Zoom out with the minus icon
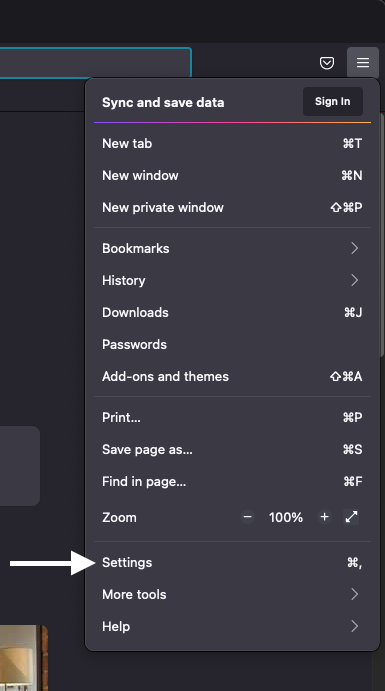The height and width of the screenshot is (691, 385). pos(248,517)
